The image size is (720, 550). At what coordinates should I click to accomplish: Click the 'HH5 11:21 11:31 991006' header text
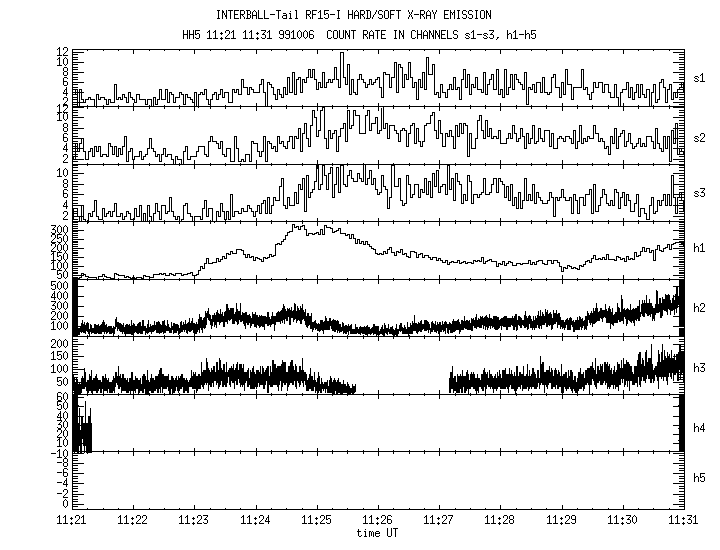tap(248, 35)
